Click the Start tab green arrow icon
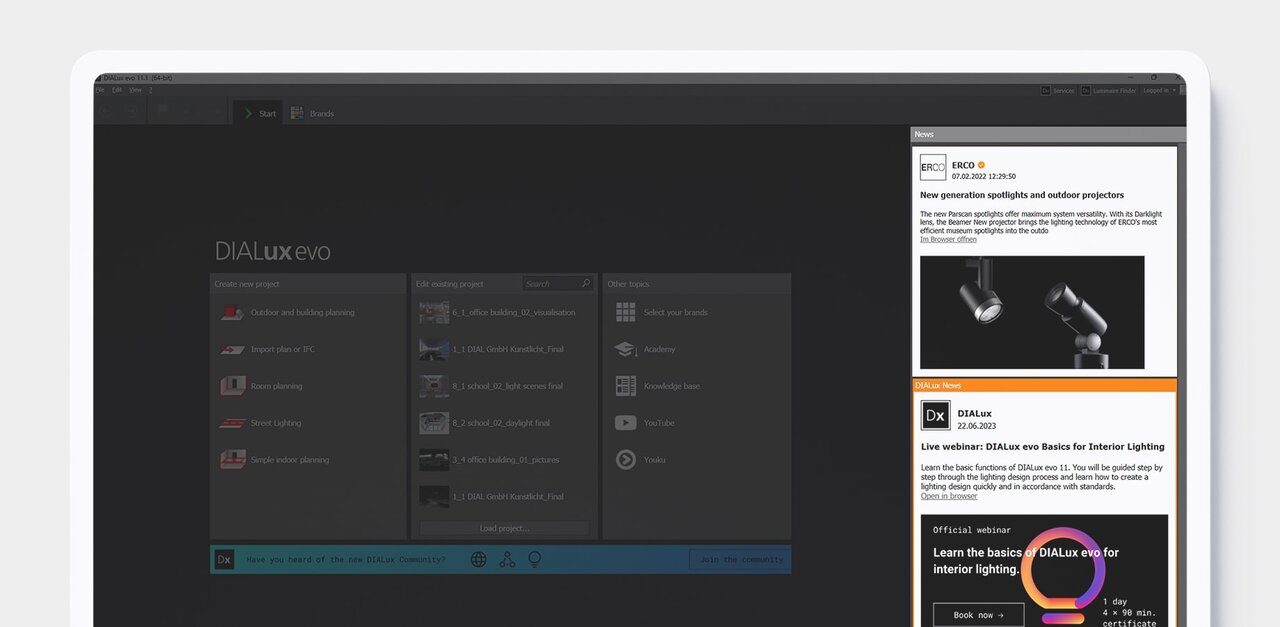 (247, 113)
